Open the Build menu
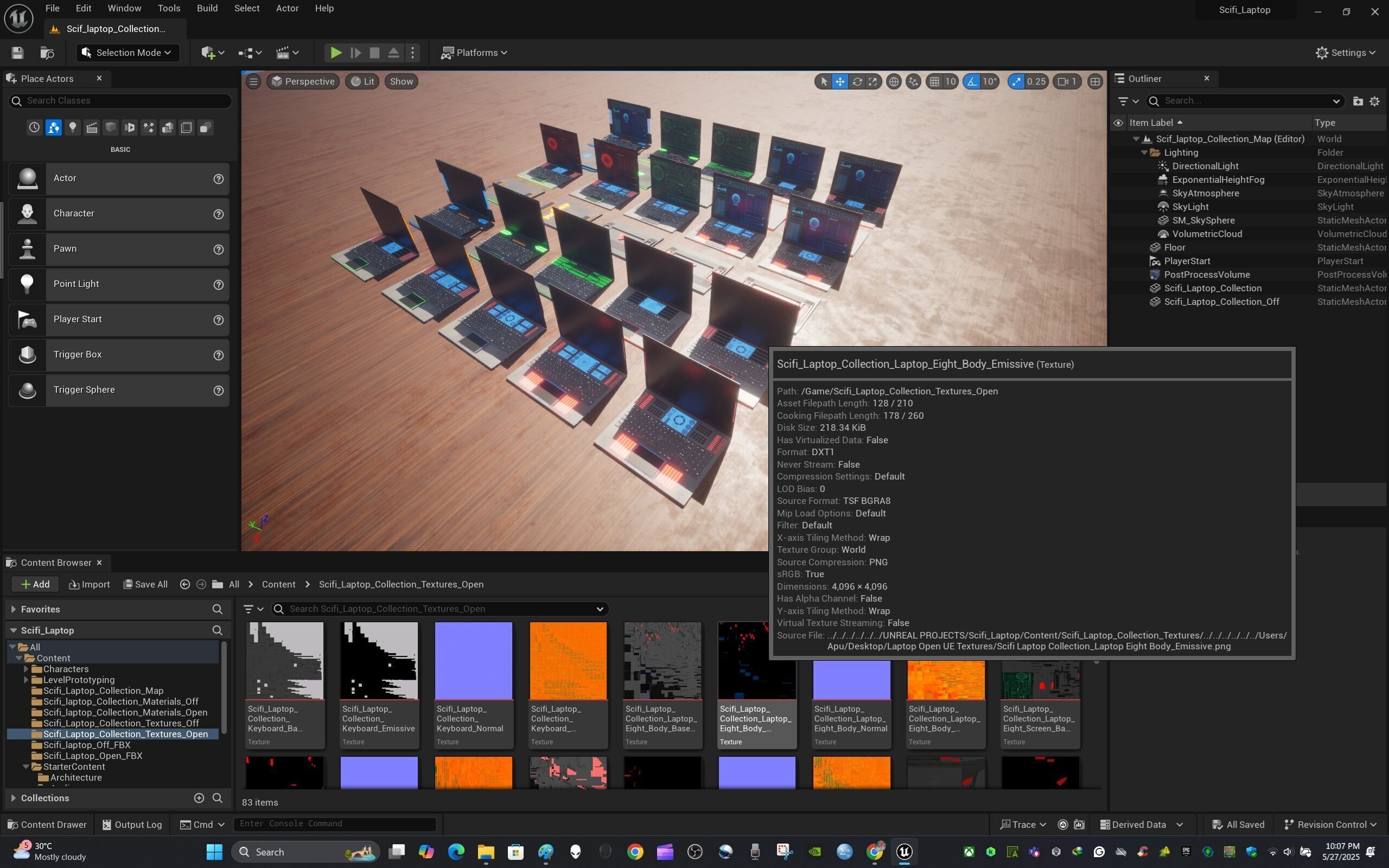Screen dimensions: 1389x868 [x=207, y=9]
